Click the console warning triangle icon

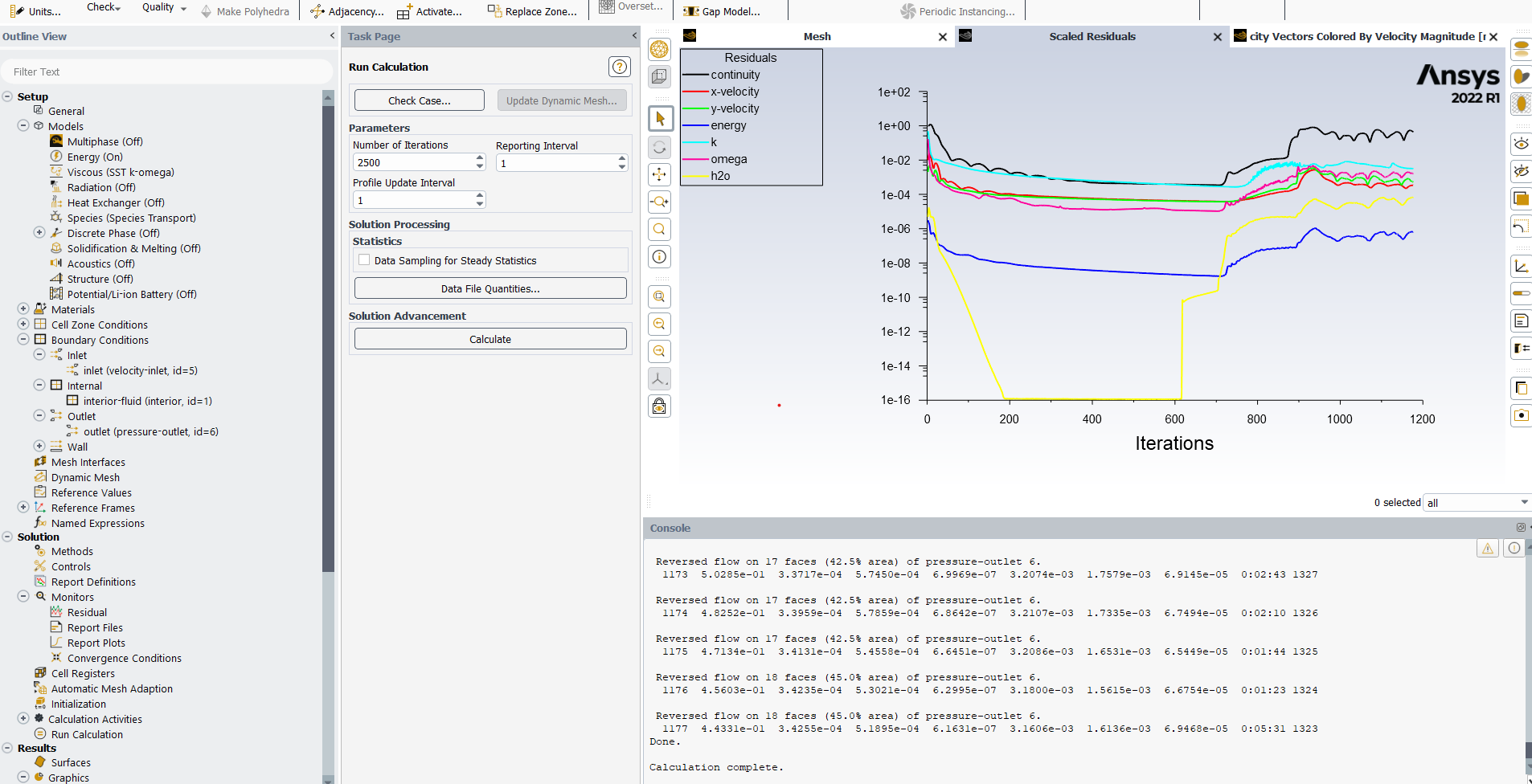[1488, 549]
